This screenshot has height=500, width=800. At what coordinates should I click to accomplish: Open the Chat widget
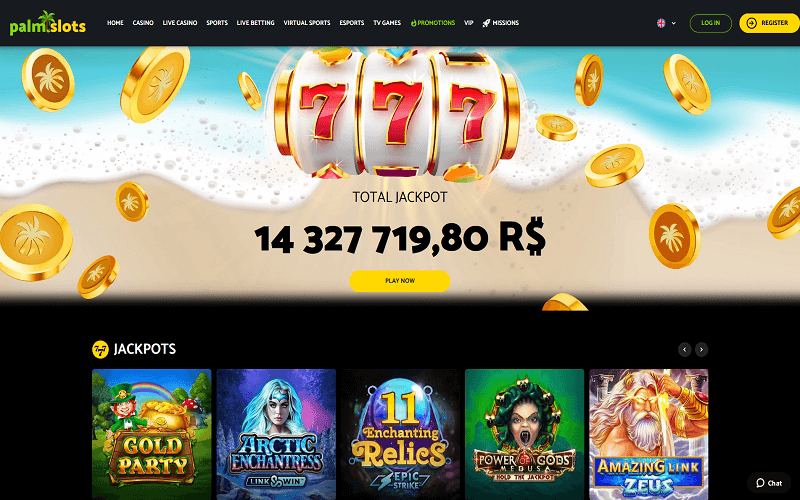769,483
